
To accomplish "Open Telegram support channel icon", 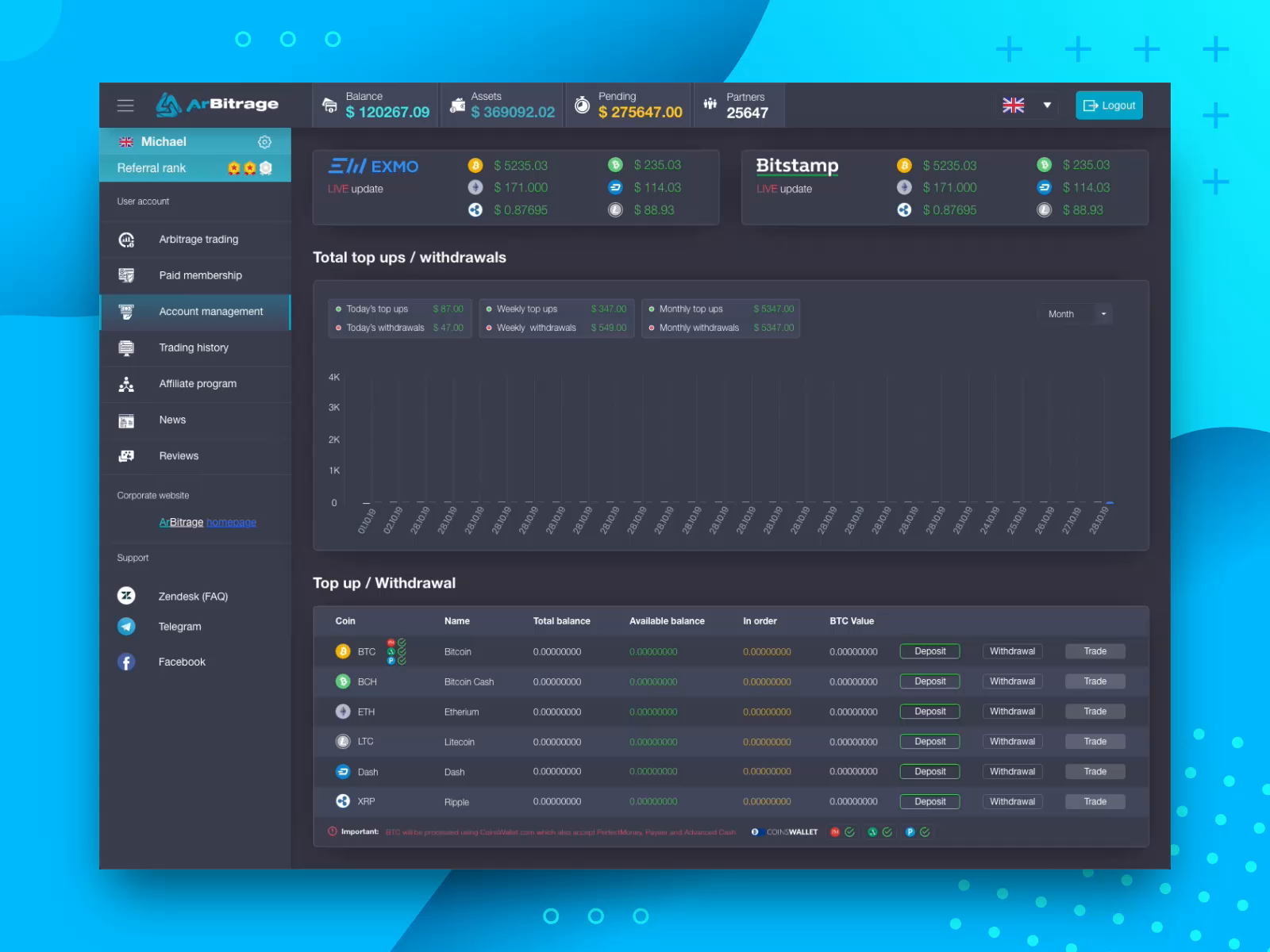I will coord(126,627).
